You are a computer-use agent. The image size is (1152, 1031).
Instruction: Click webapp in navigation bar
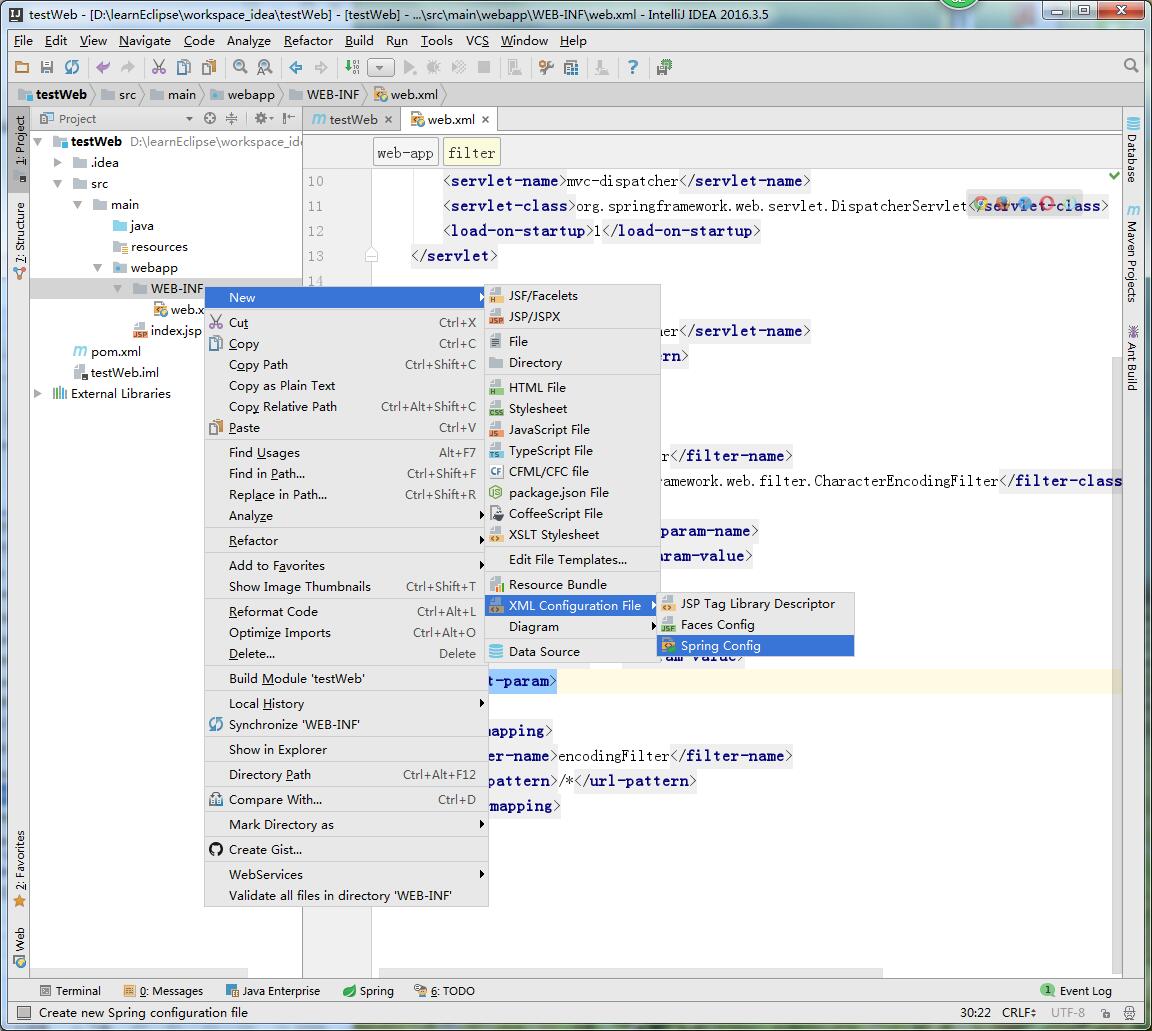coord(242,94)
